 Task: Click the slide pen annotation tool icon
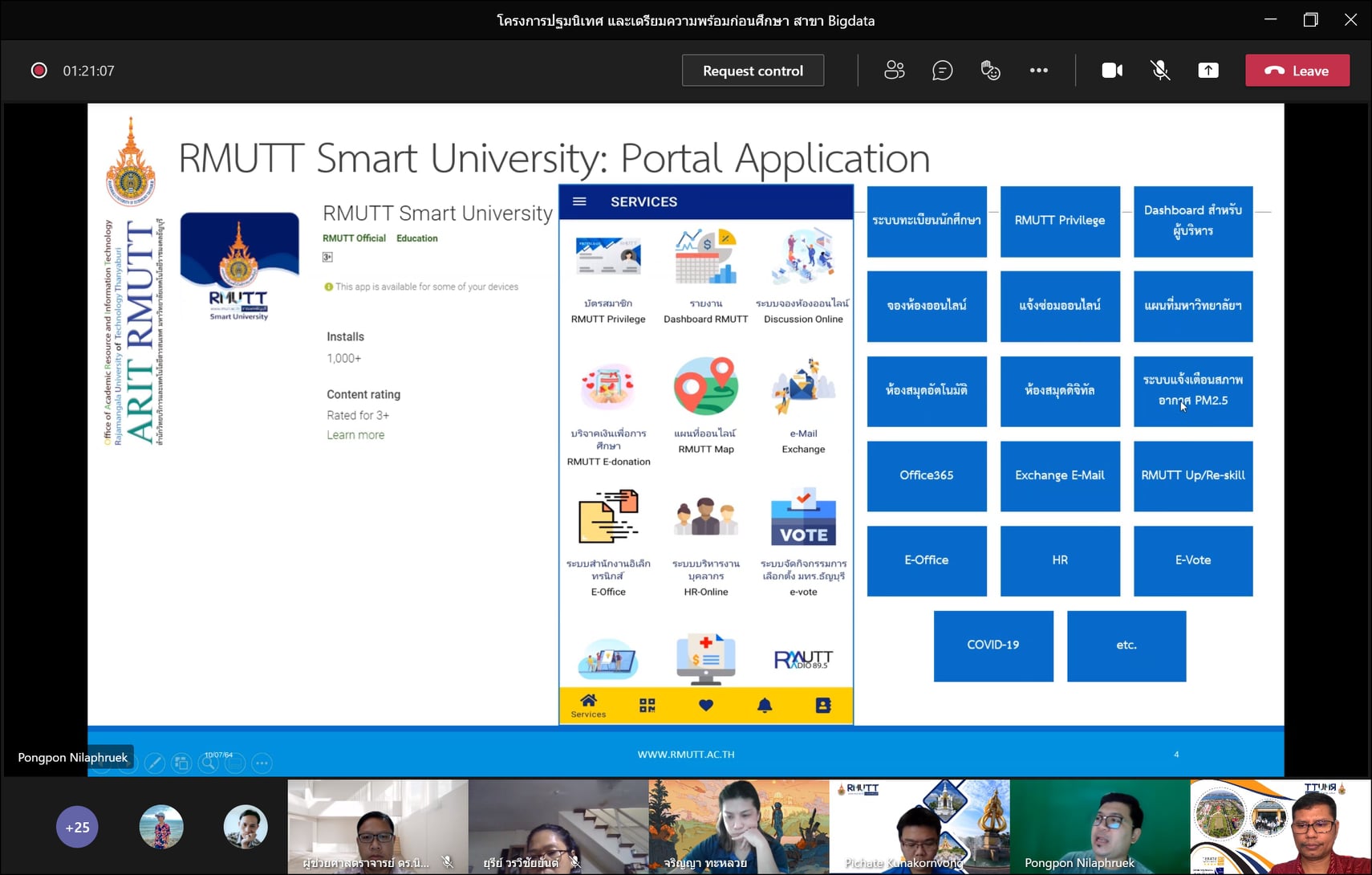(x=155, y=763)
